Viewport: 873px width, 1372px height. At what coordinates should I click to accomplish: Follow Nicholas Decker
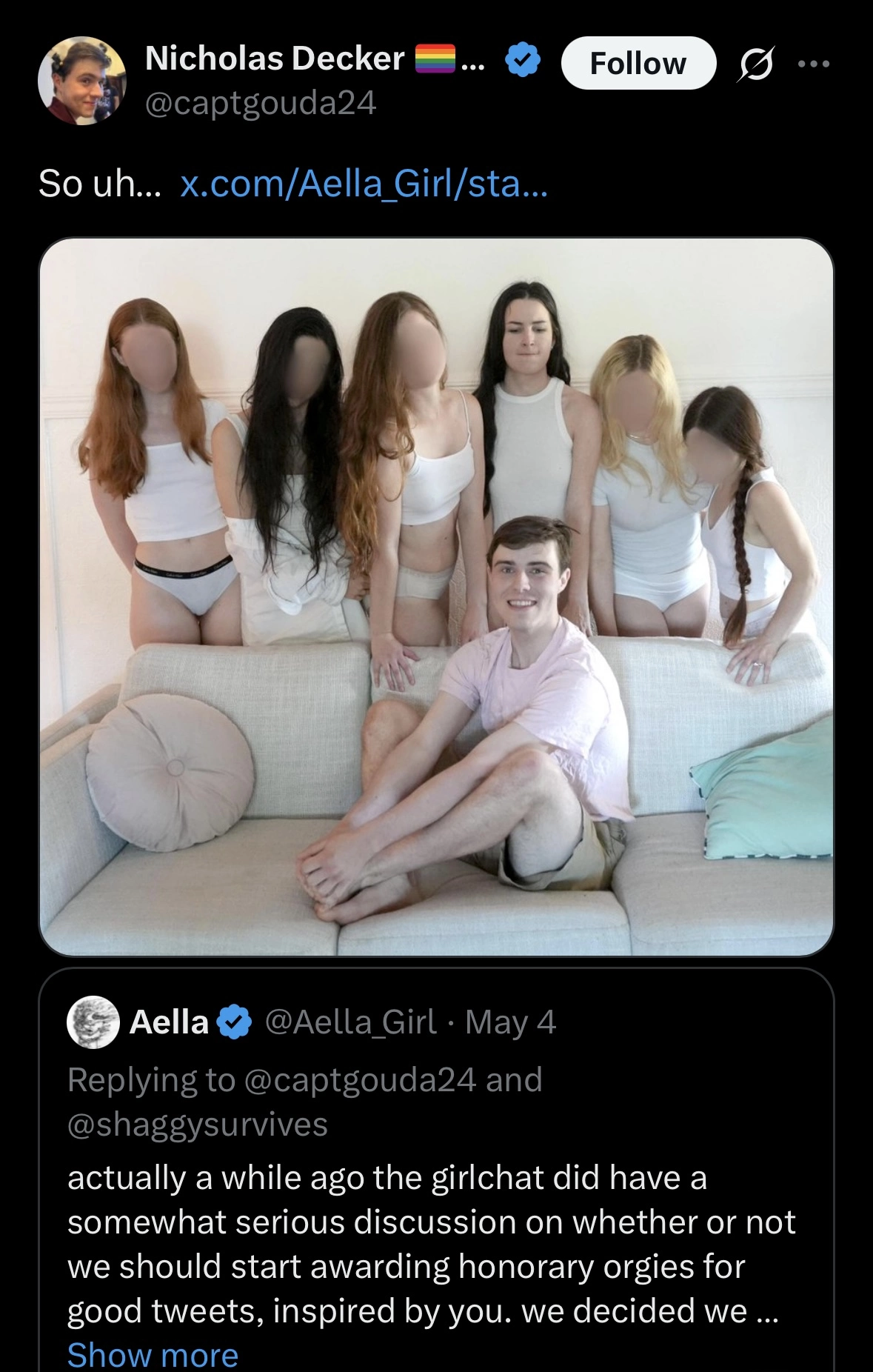(x=638, y=63)
